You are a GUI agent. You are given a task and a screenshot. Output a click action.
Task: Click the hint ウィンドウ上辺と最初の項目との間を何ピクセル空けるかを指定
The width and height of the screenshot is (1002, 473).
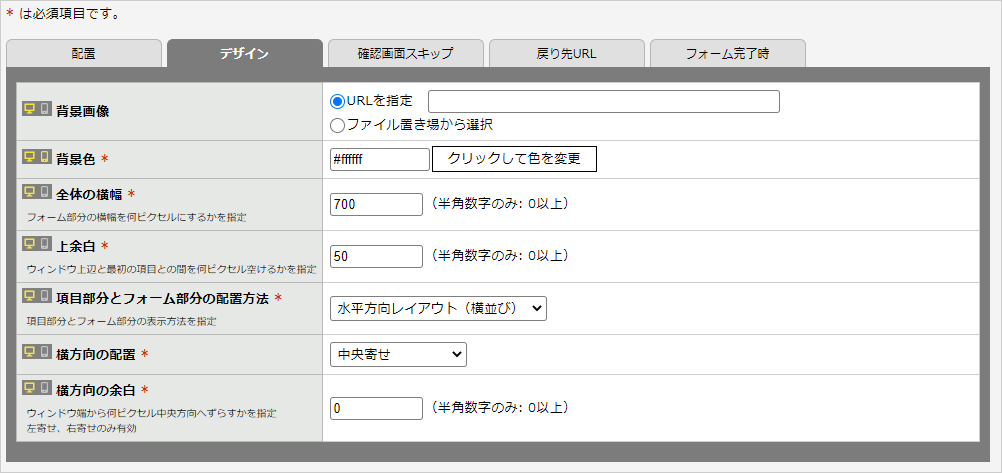point(171,270)
